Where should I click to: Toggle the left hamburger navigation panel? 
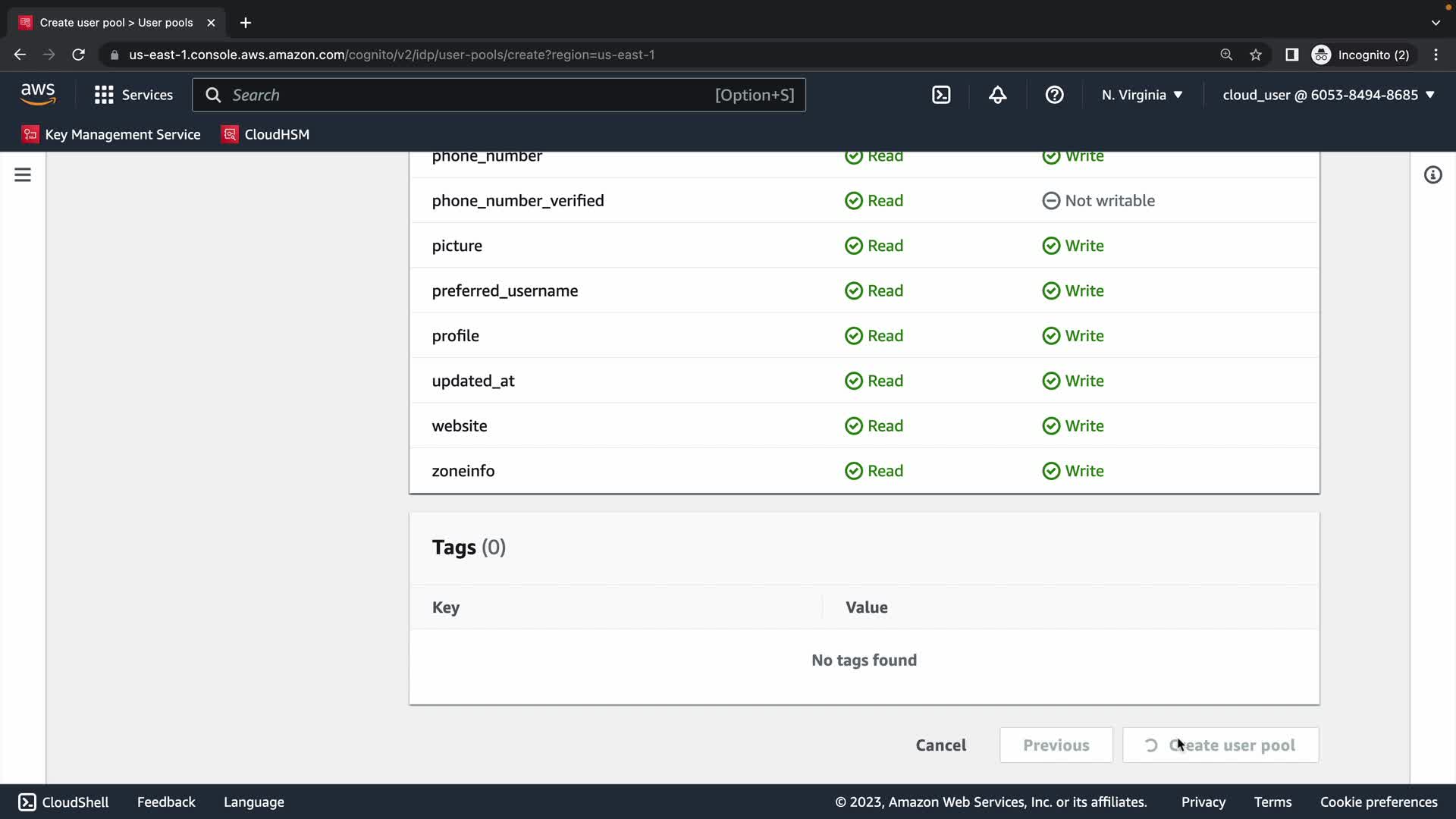tap(23, 175)
